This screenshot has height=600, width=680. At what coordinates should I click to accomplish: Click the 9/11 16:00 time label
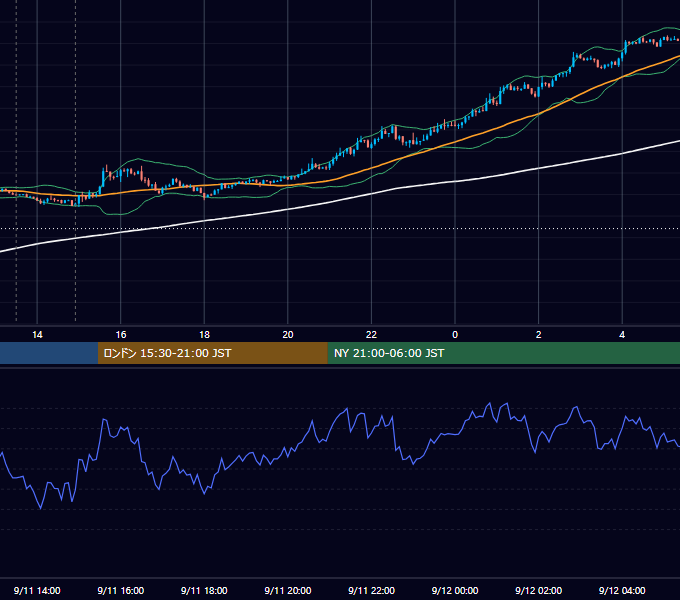[121, 590]
